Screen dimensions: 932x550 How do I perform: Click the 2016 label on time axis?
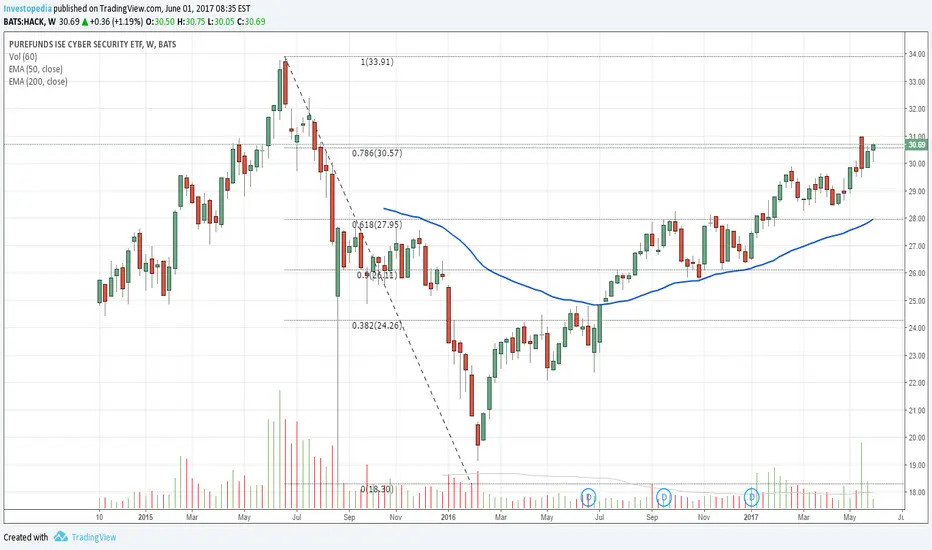[x=448, y=517]
